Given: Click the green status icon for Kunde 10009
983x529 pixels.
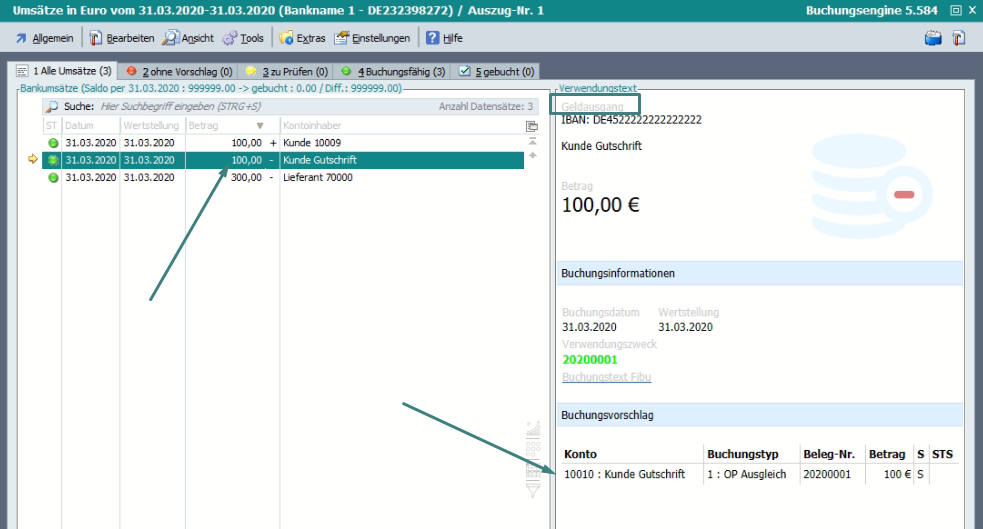Looking at the screenshot, I should coord(53,143).
